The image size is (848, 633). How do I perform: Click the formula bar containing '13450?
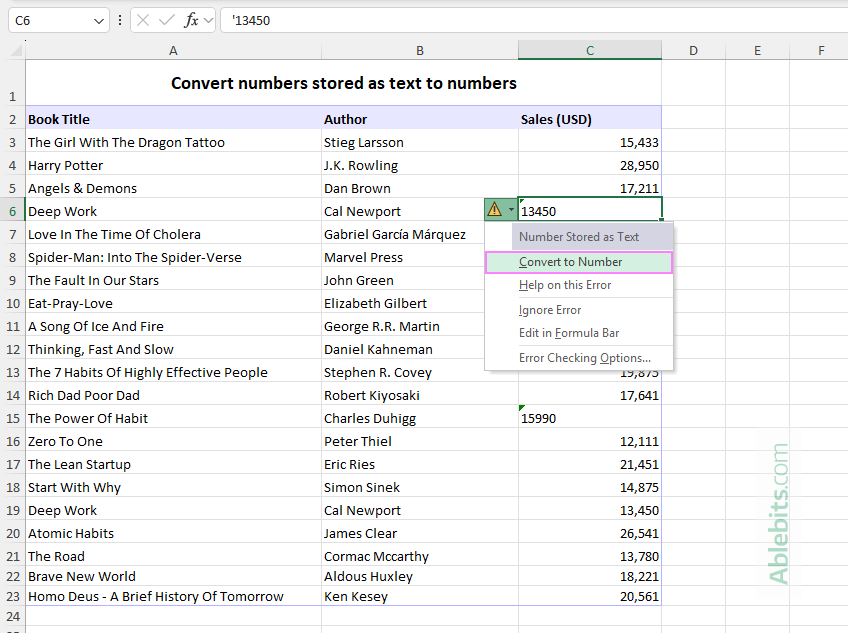534,21
